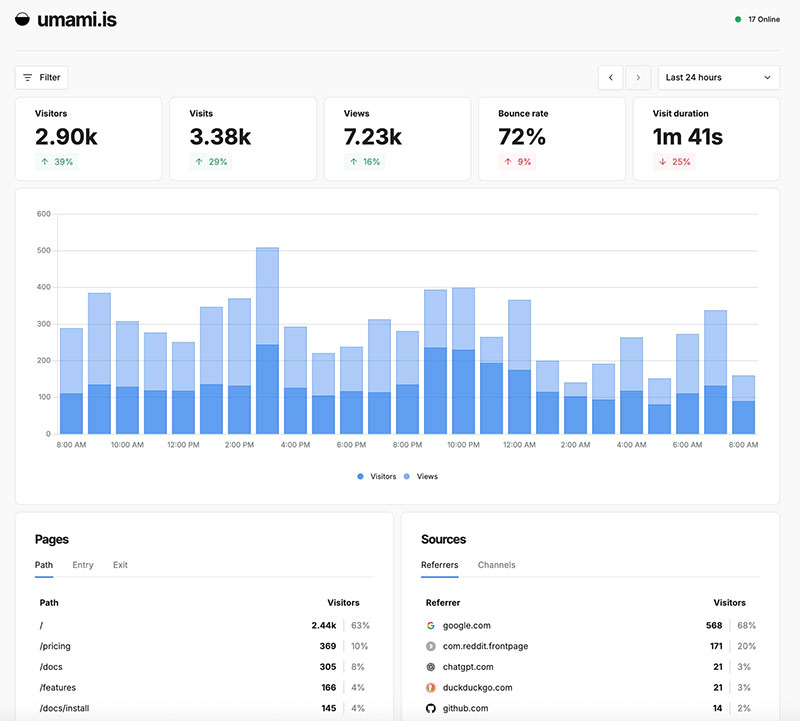Image resolution: width=800 pixels, height=721 pixels.
Task: Click the Reddit icon beside com.reddit.frontpage
Action: (430, 645)
